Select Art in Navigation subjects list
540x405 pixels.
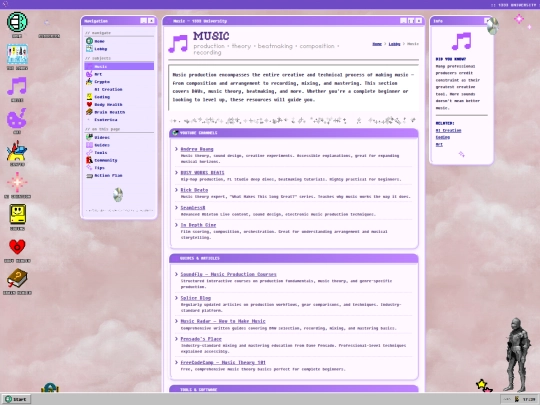point(119,74)
